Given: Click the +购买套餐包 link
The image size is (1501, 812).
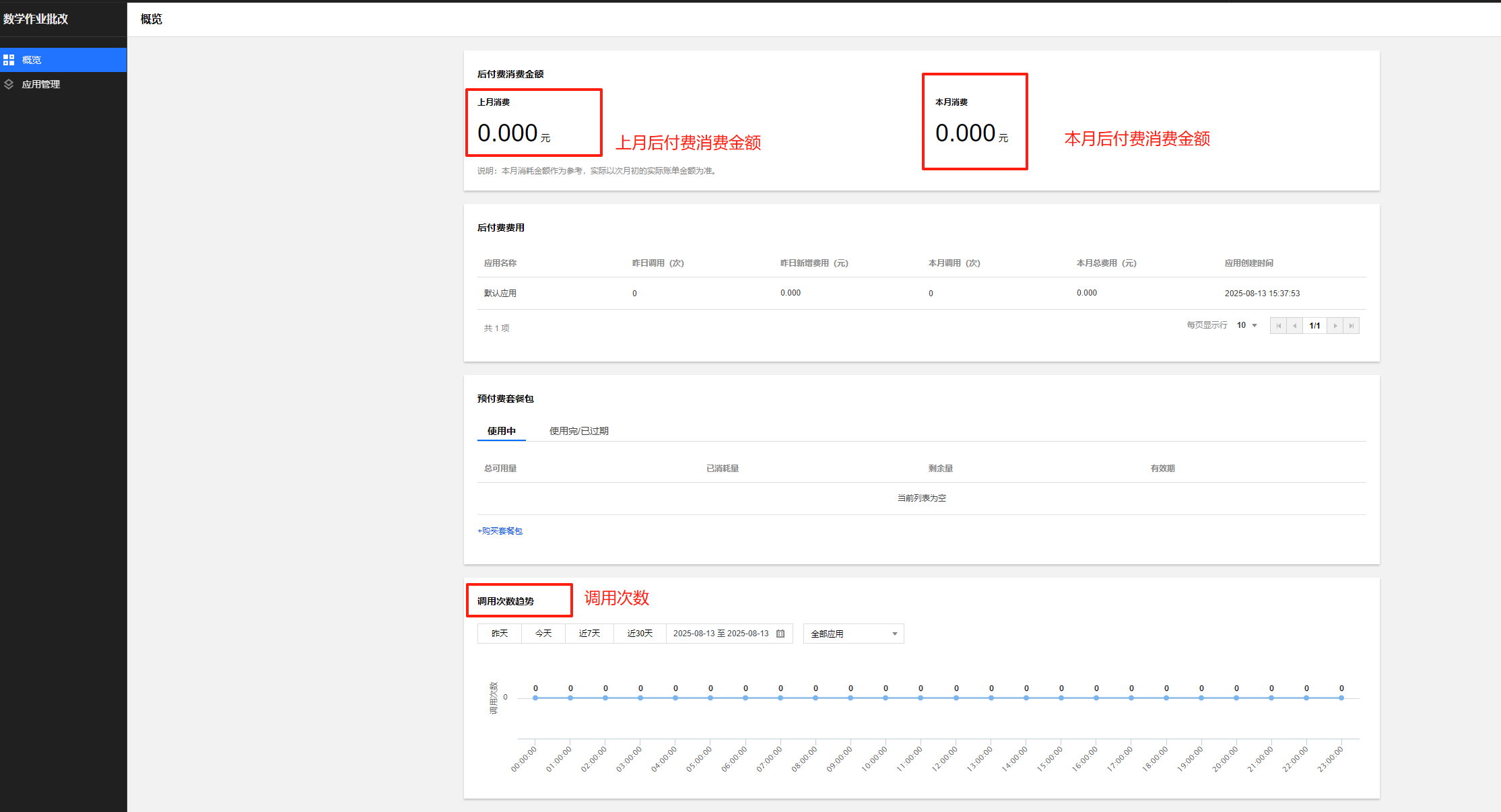Looking at the screenshot, I should 500,531.
